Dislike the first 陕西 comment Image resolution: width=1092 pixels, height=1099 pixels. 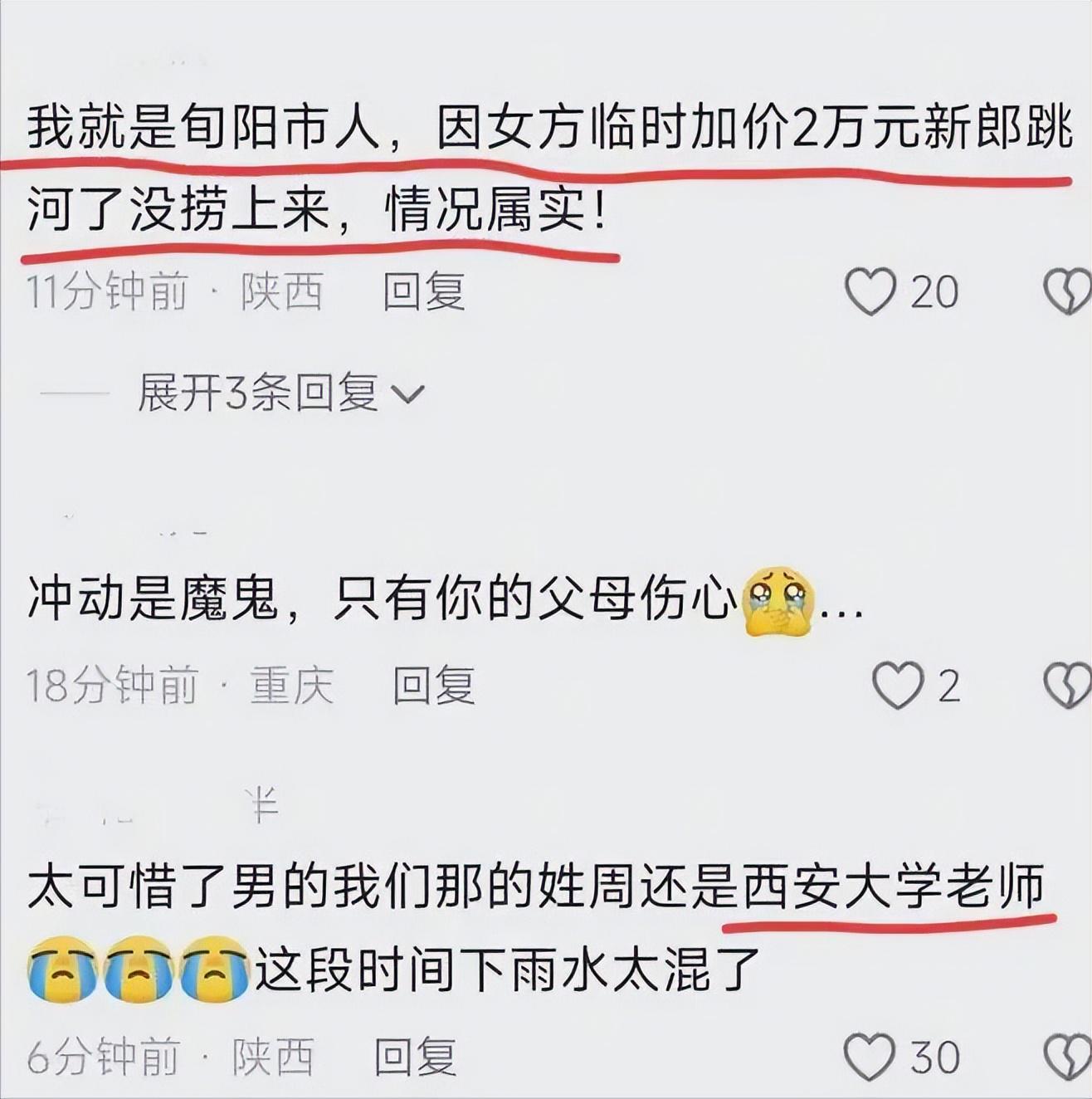[1068, 291]
